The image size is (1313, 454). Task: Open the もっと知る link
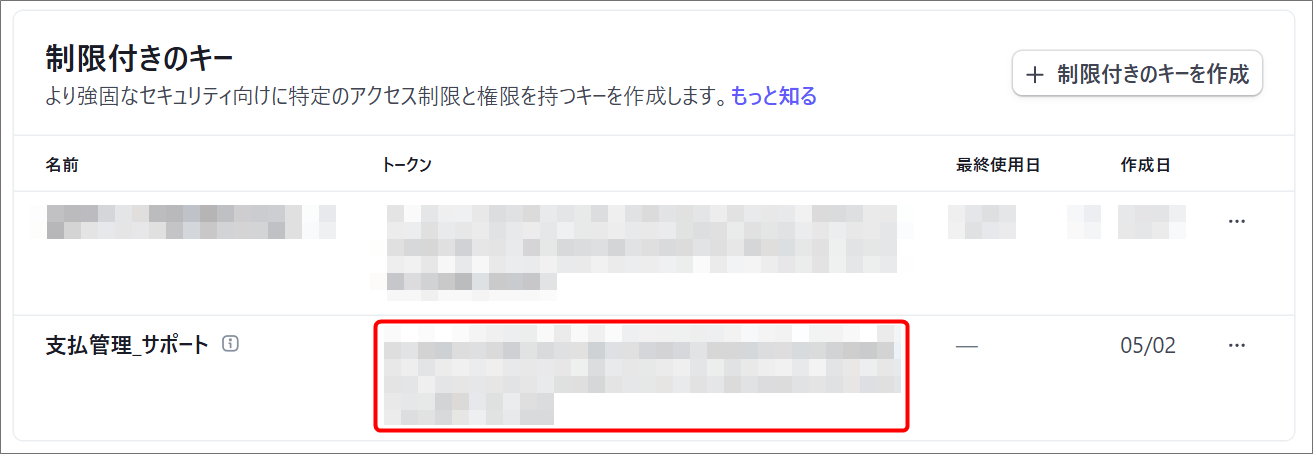[x=774, y=97]
